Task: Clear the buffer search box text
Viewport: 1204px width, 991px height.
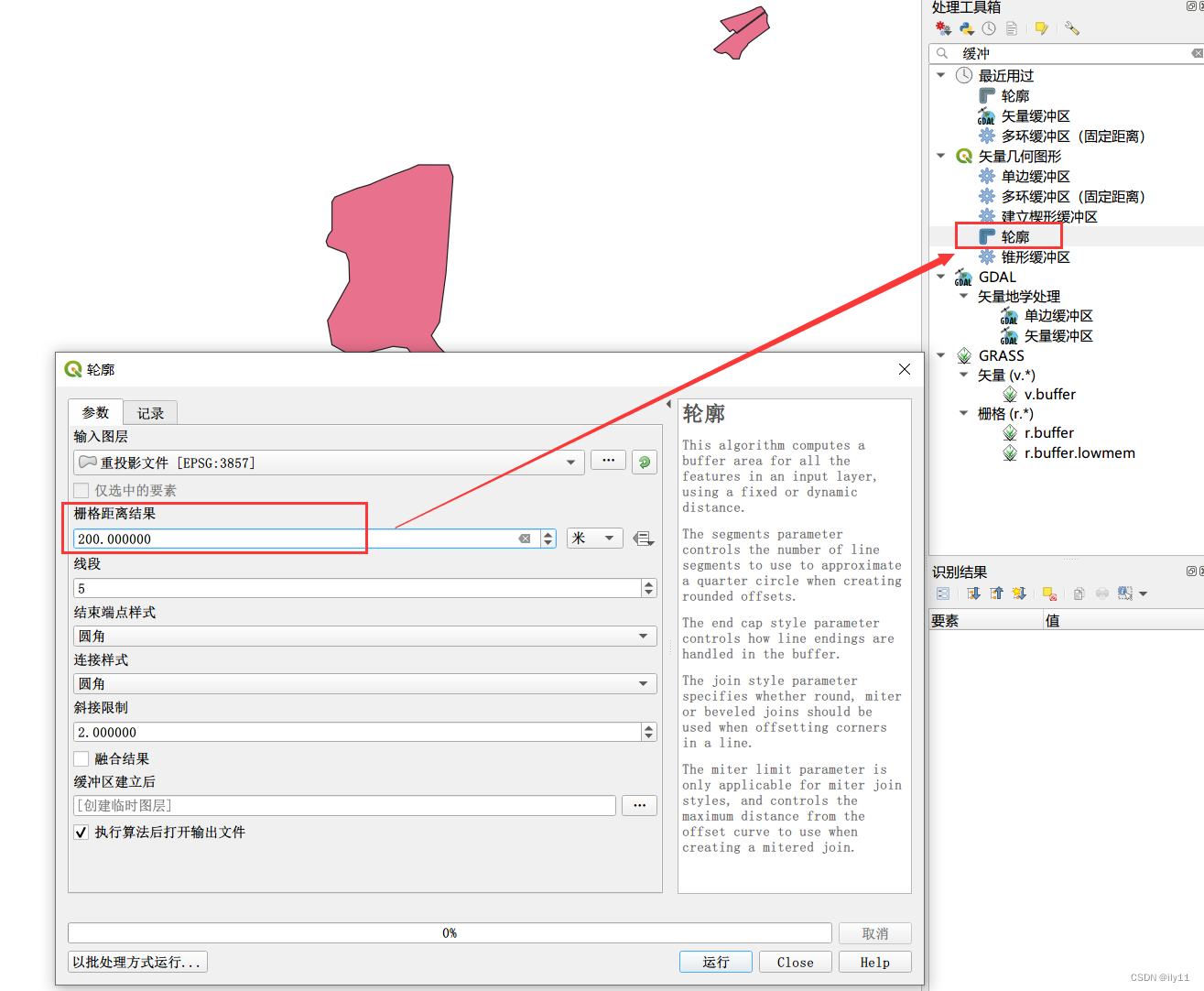Action: [x=1196, y=53]
